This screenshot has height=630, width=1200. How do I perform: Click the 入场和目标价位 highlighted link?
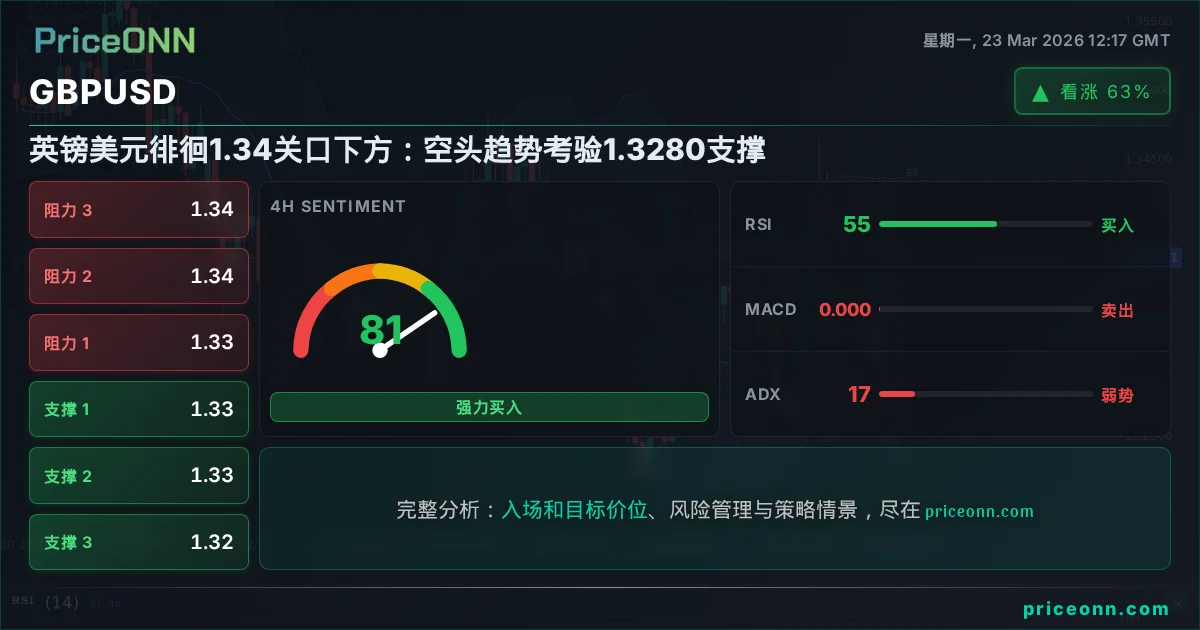click(574, 510)
